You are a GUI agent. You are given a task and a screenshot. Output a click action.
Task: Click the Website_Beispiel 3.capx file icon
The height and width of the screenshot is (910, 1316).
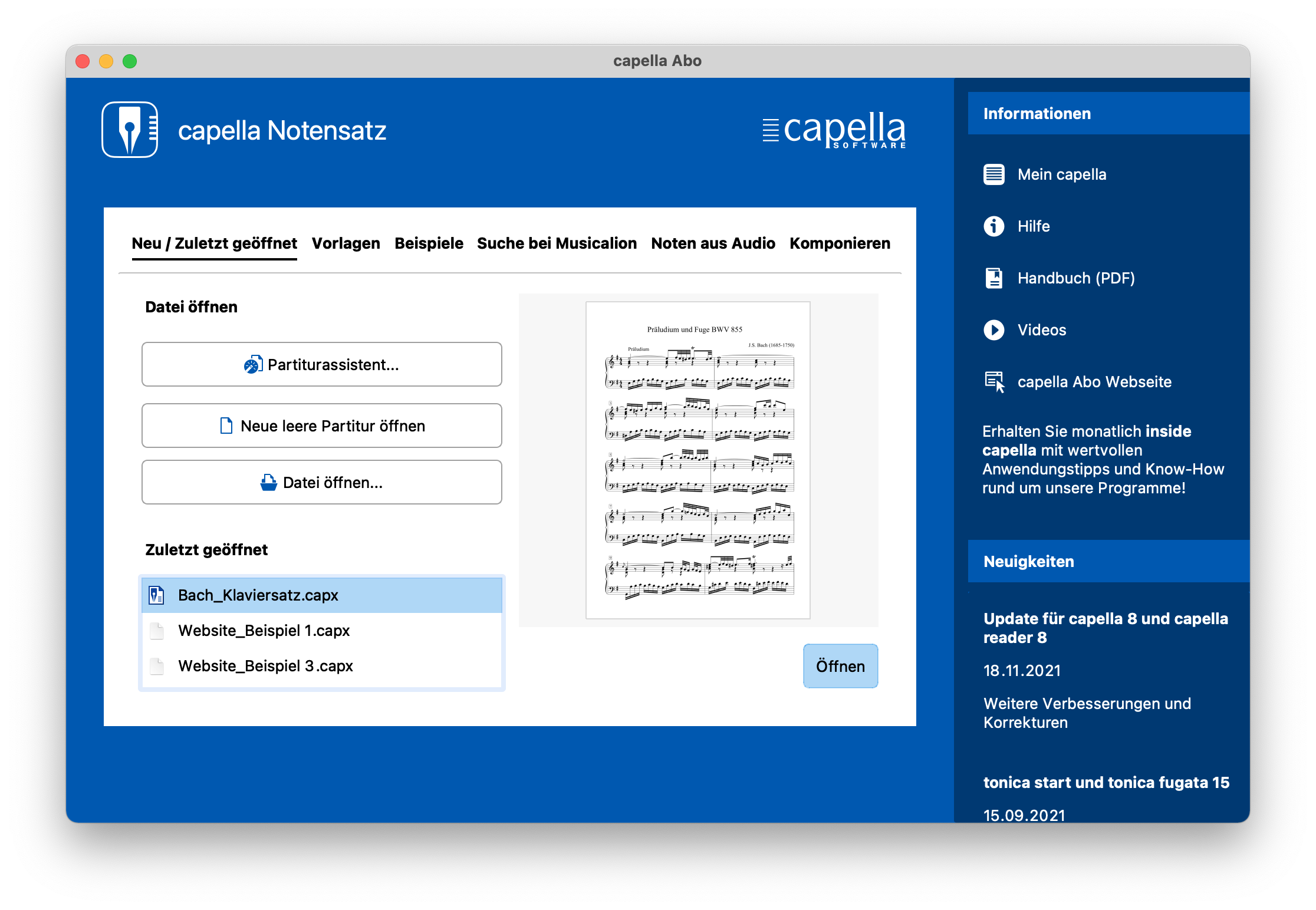[156, 666]
